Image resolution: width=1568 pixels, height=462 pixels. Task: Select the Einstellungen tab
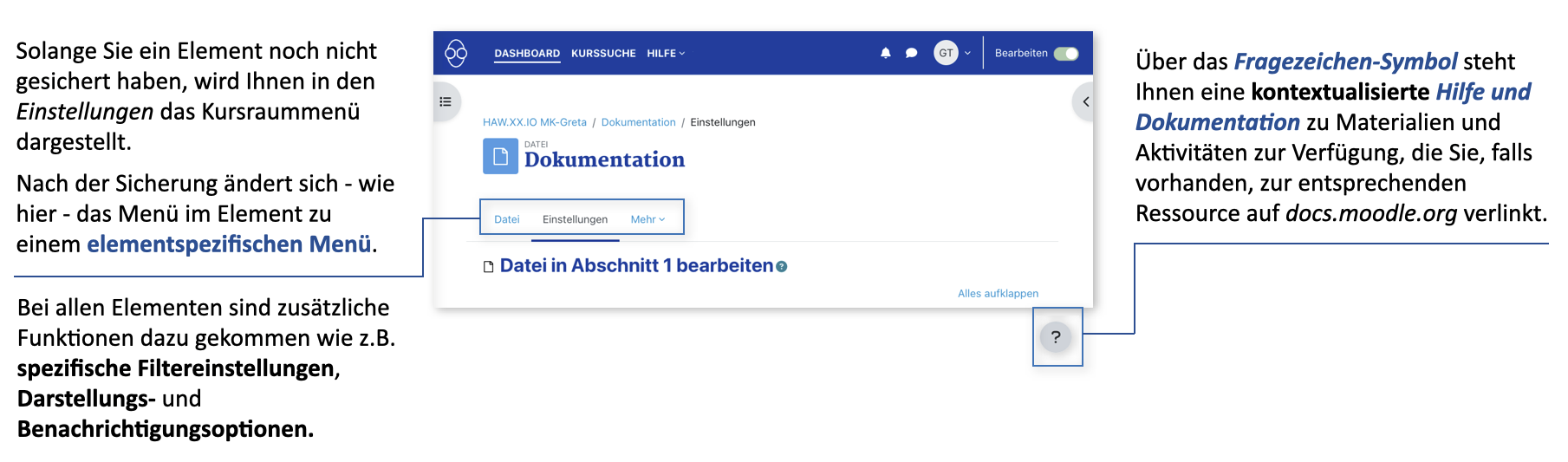[x=575, y=219]
